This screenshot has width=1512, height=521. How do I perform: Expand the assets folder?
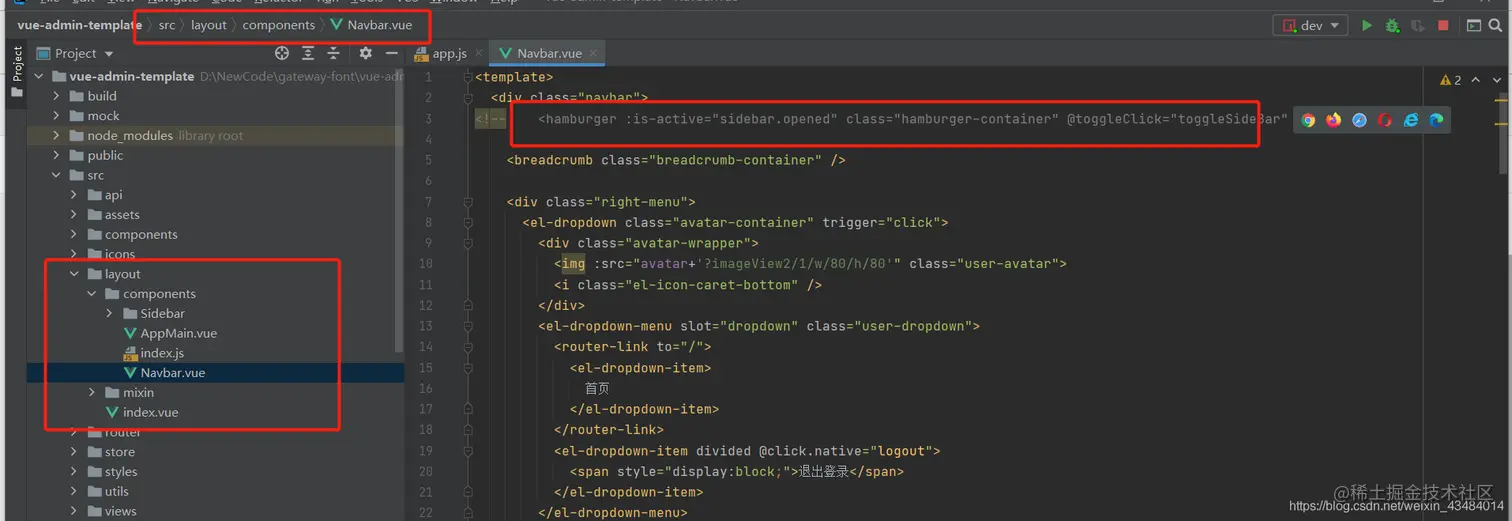point(74,214)
